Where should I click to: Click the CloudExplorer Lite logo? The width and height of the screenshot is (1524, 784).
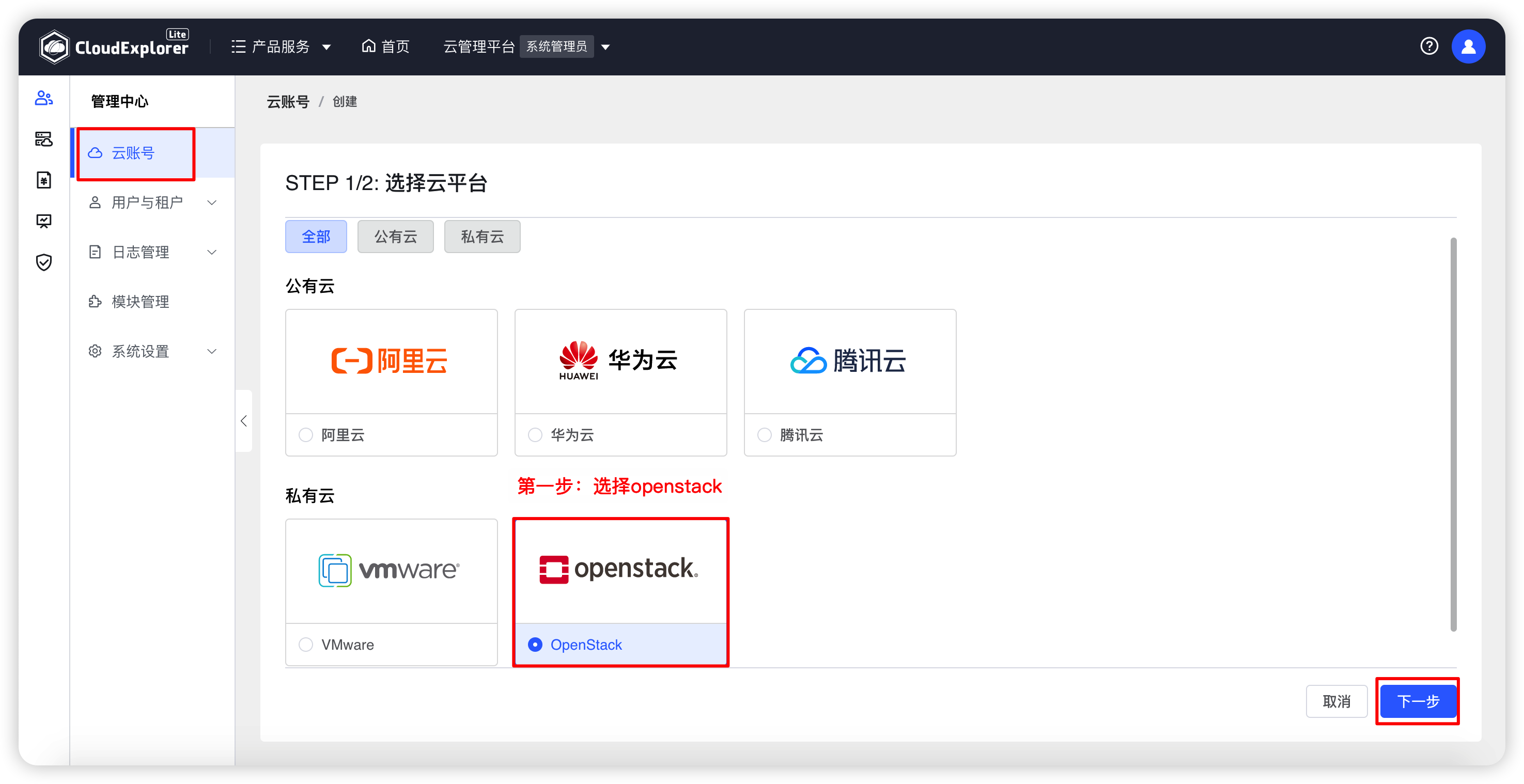point(114,46)
